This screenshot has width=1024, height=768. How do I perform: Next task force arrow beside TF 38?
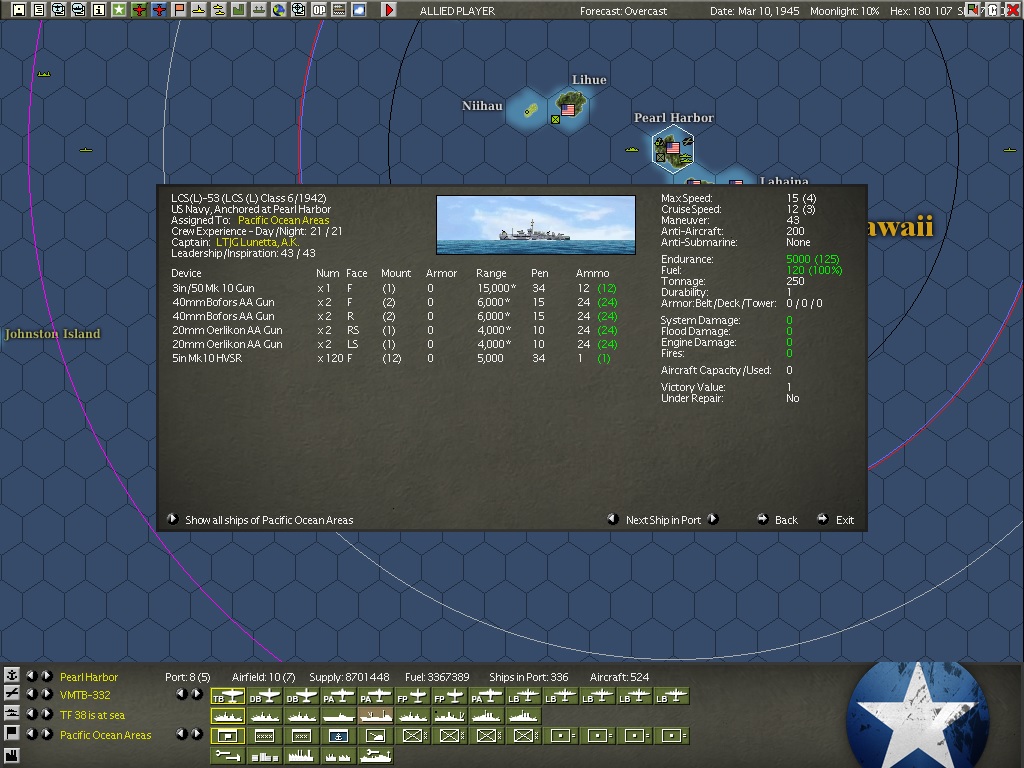46,714
